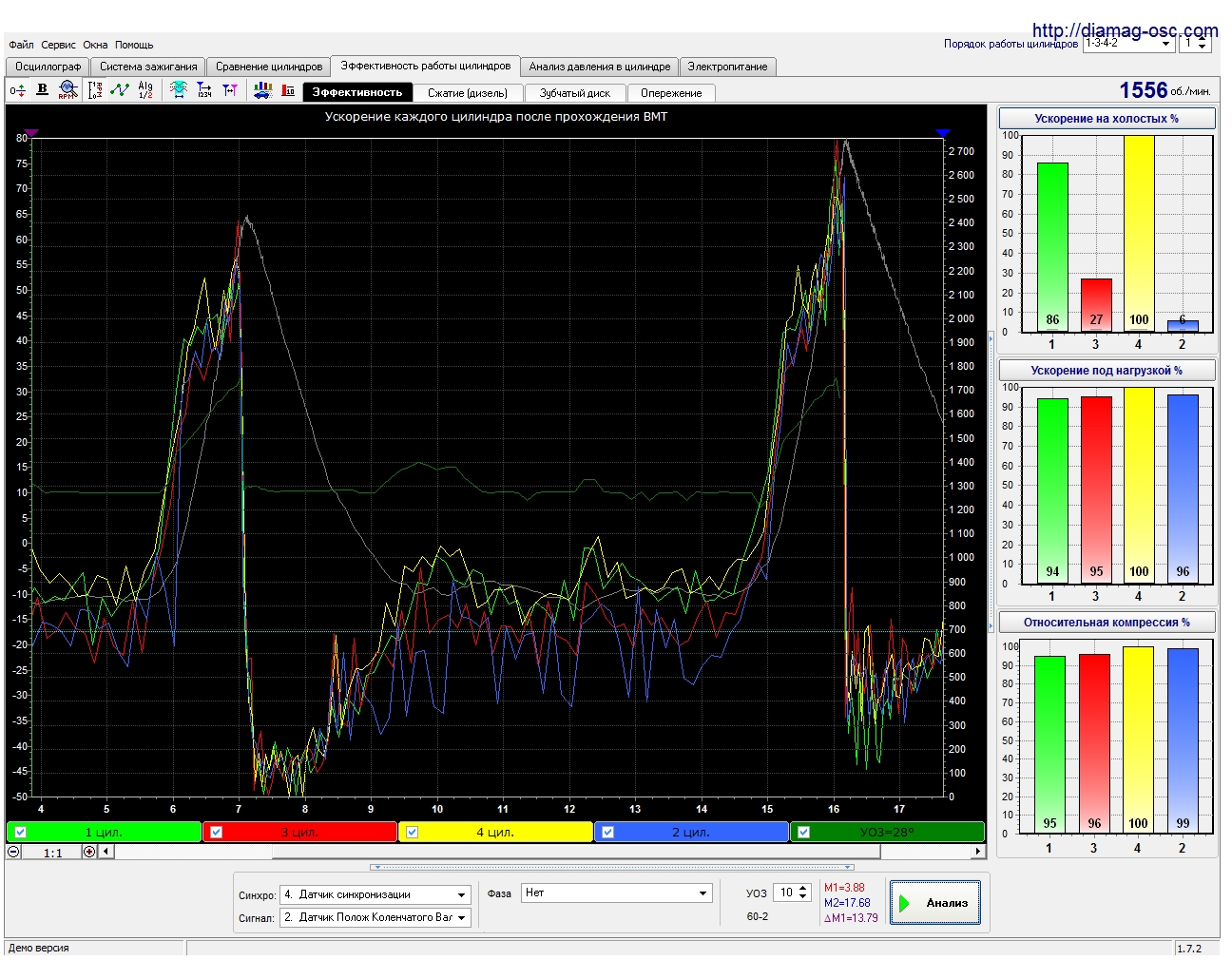Image resolution: width=1232 pixels, height=960 pixels.
Task: Click the green zigzag graph icon
Action: 120,89
